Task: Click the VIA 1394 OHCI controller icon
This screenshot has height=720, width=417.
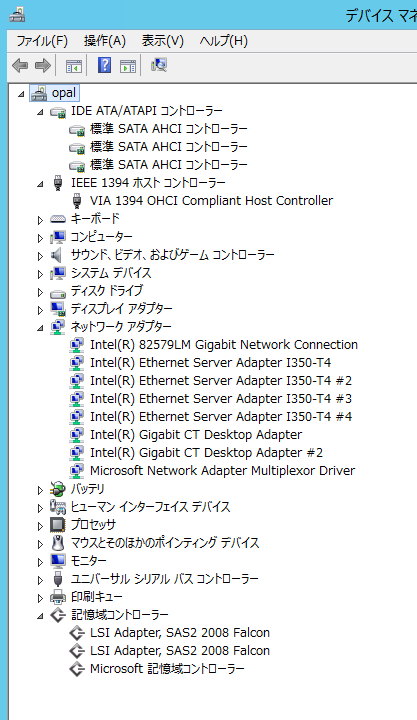Action: point(77,201)
